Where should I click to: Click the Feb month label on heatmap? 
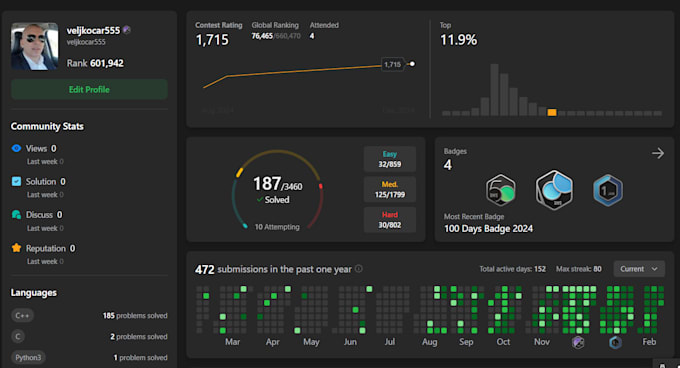click(x=649, y=342)
